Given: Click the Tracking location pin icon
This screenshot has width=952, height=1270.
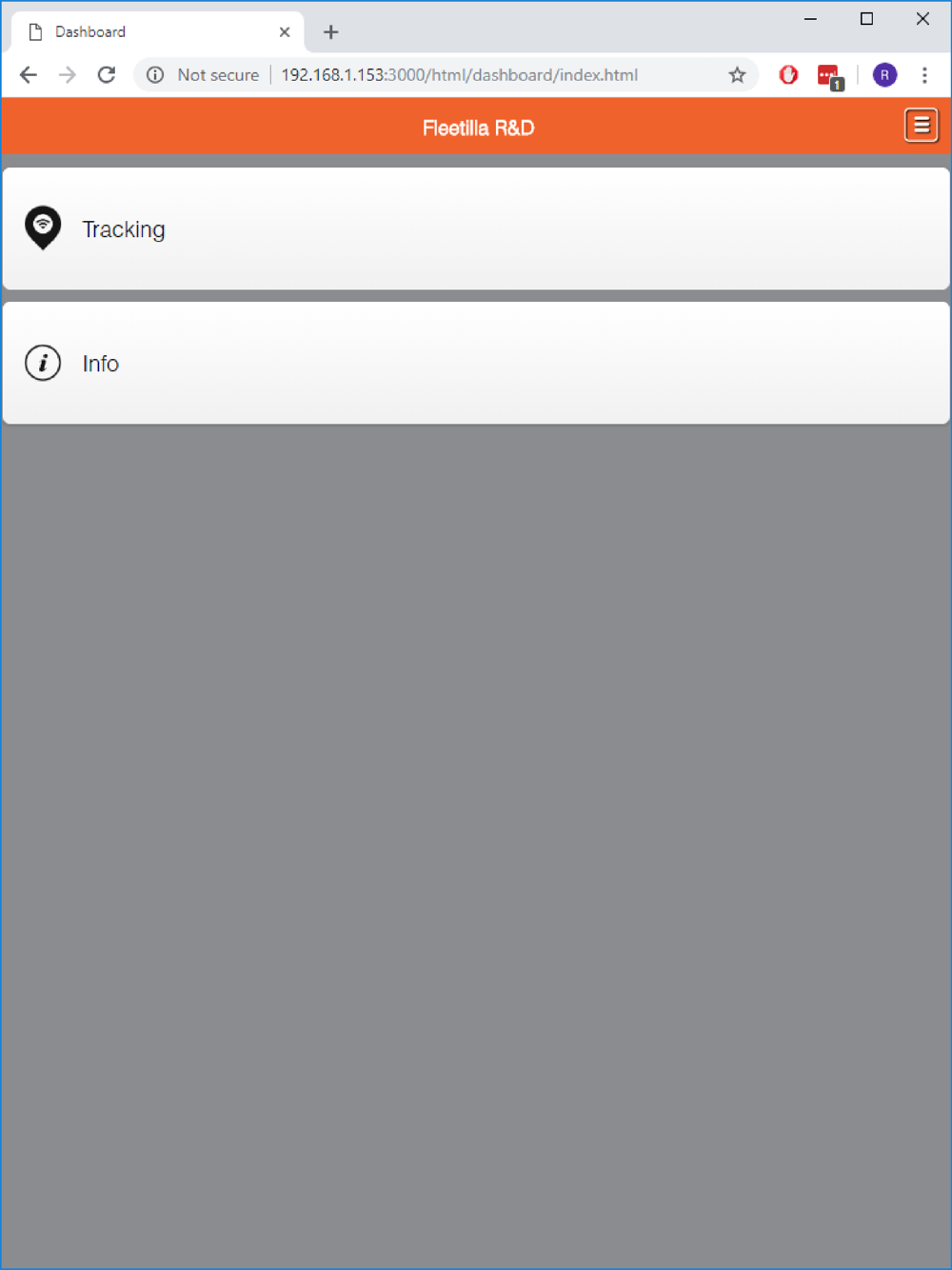Looking at the screenshot, I should (43, 228).
